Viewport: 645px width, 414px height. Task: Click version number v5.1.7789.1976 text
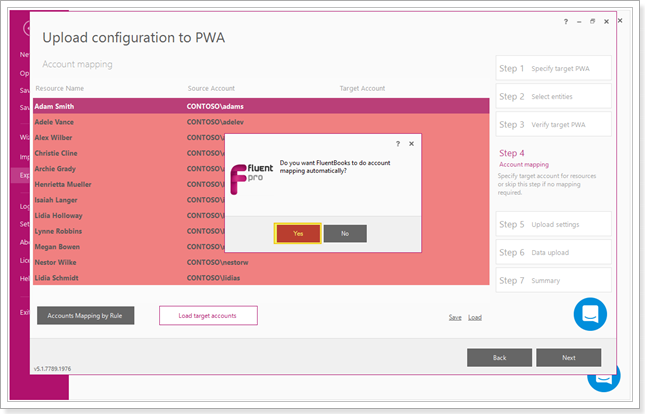(52, 369)
